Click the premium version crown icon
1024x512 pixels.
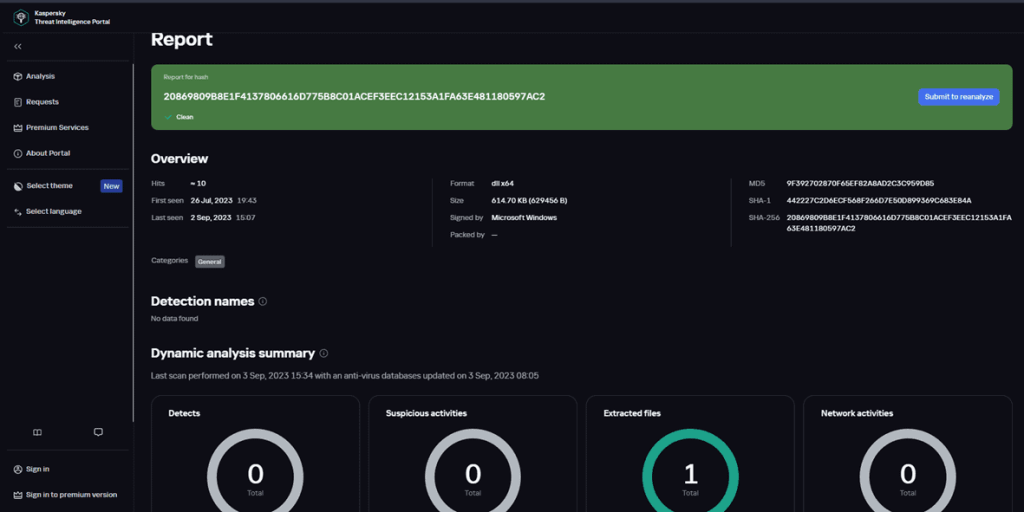click(18, 494)
